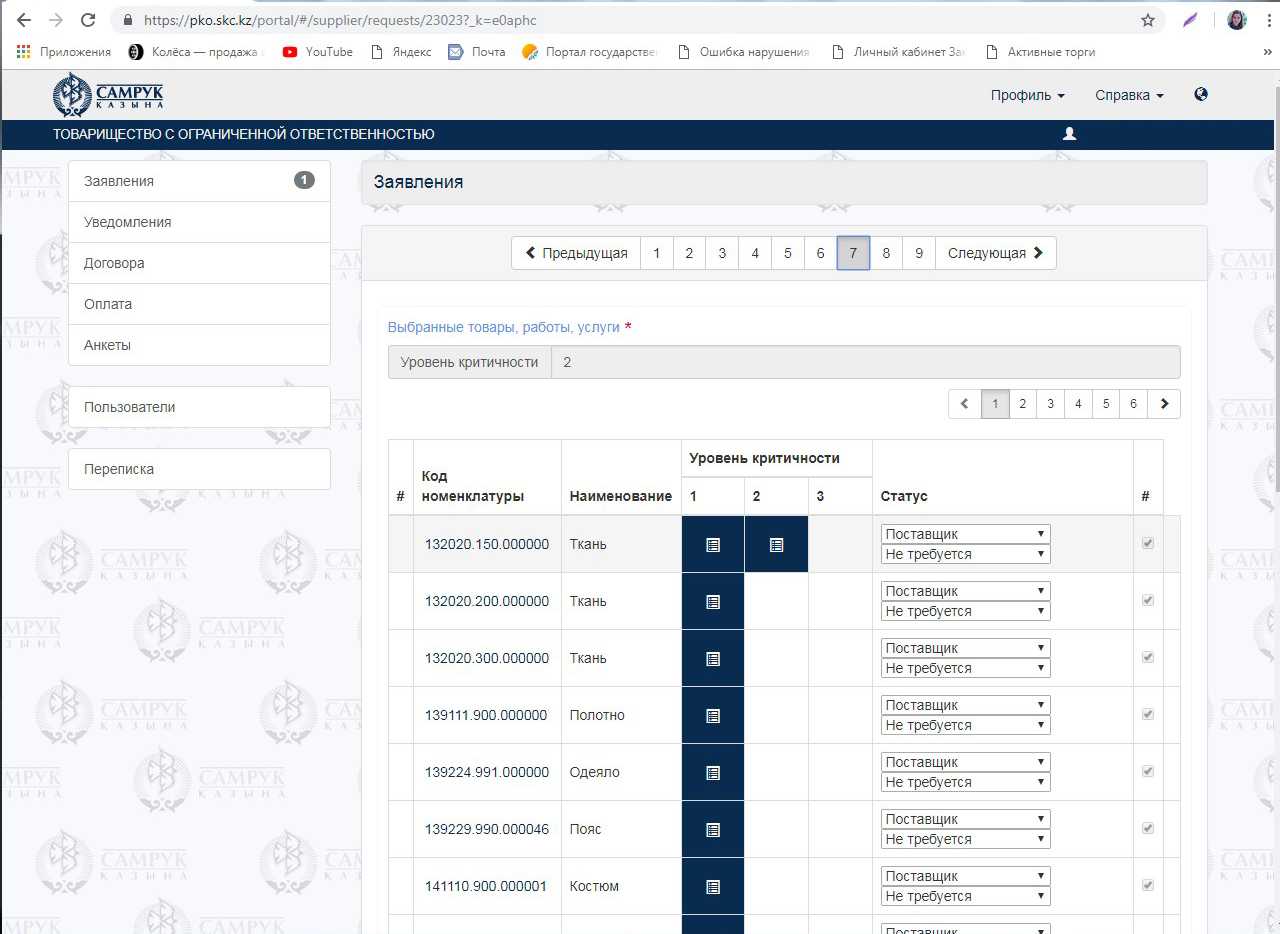Toggle the checkbox for Пояс row
The image size is (1280, 934).
tap(1148, 829)
